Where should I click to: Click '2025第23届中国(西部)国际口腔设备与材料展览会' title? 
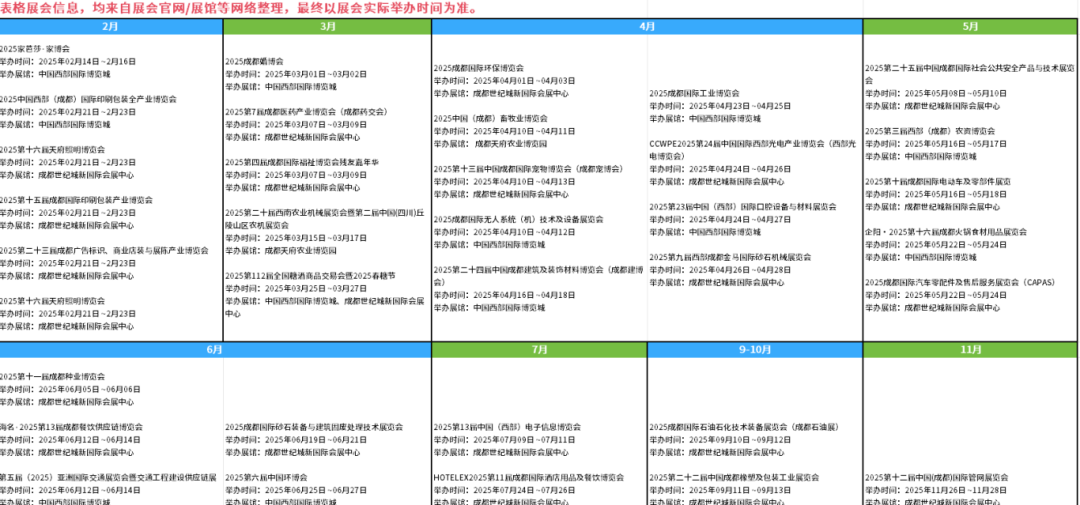[x=743, y=207]
